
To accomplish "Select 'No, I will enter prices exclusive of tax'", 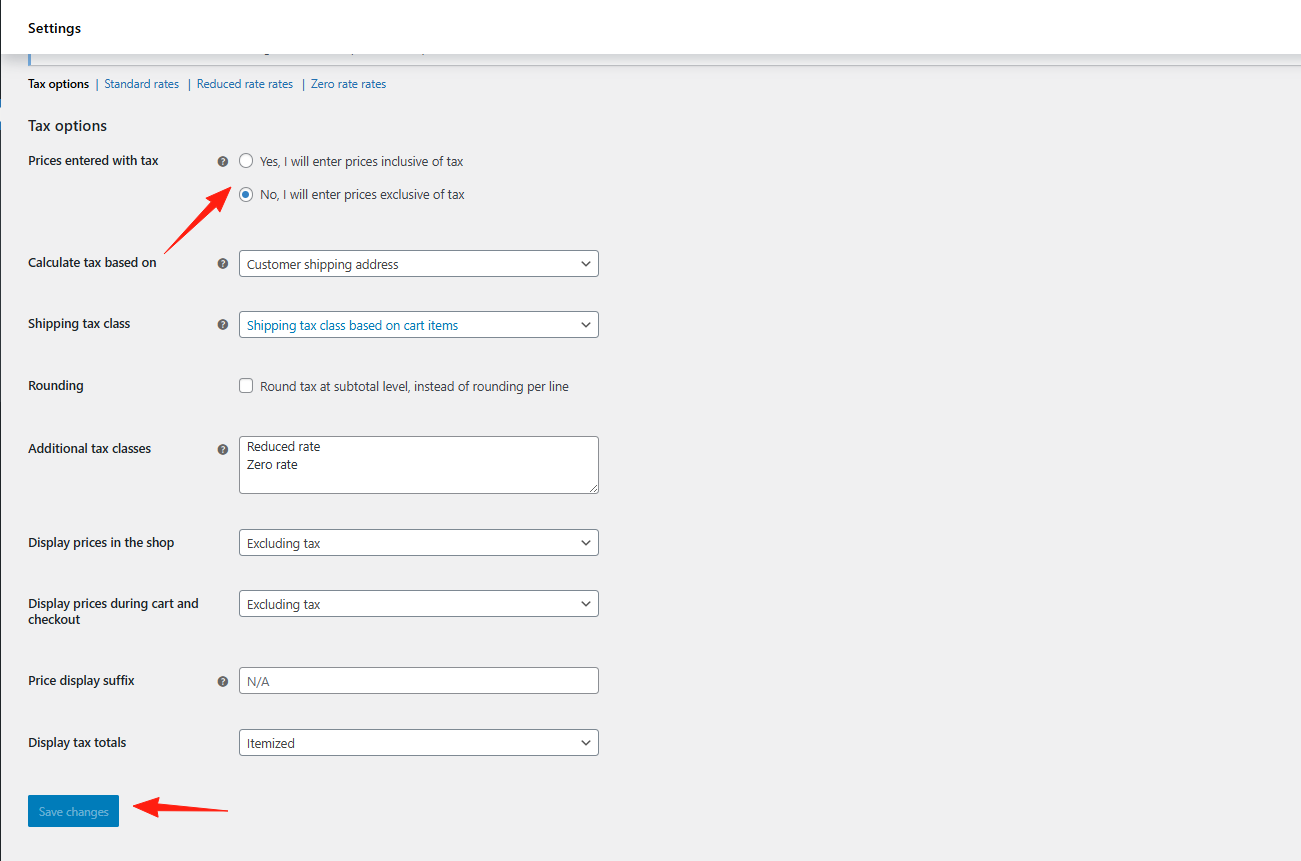I will (x=246, y=195).
